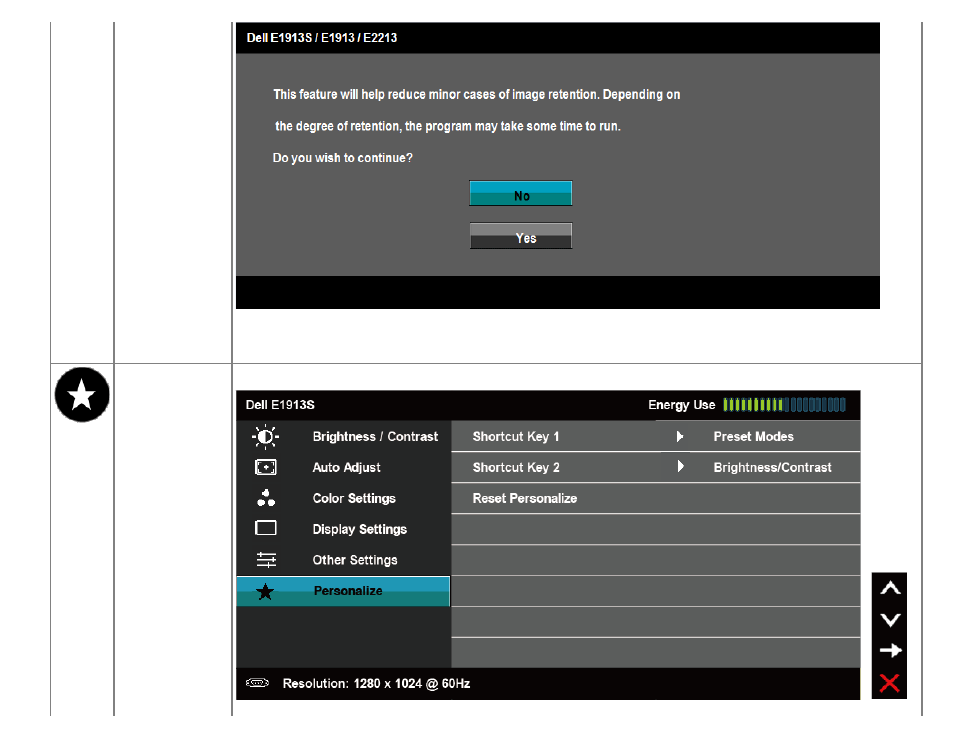Click the Dell E1913S / E1913 / E2213 dialog title

321,38
